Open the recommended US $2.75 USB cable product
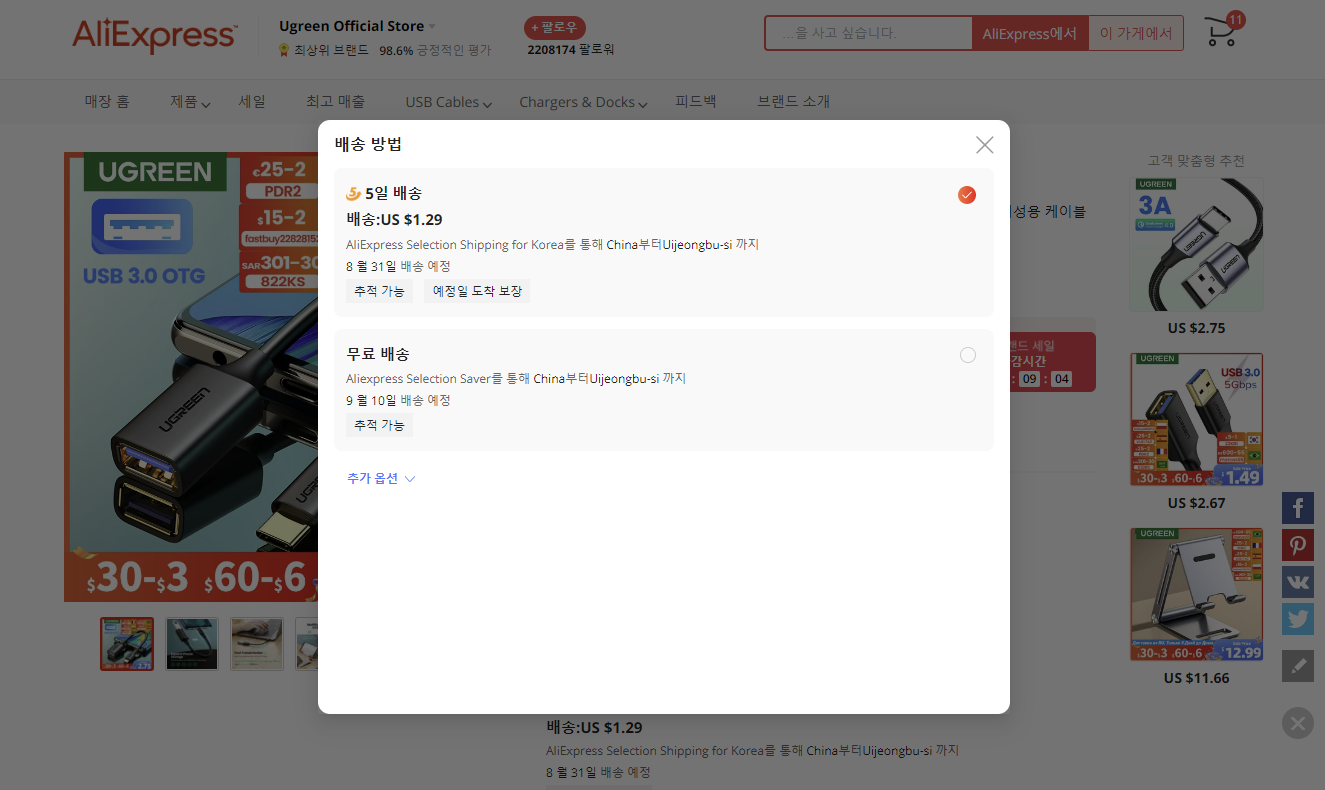 (1196, 244)
